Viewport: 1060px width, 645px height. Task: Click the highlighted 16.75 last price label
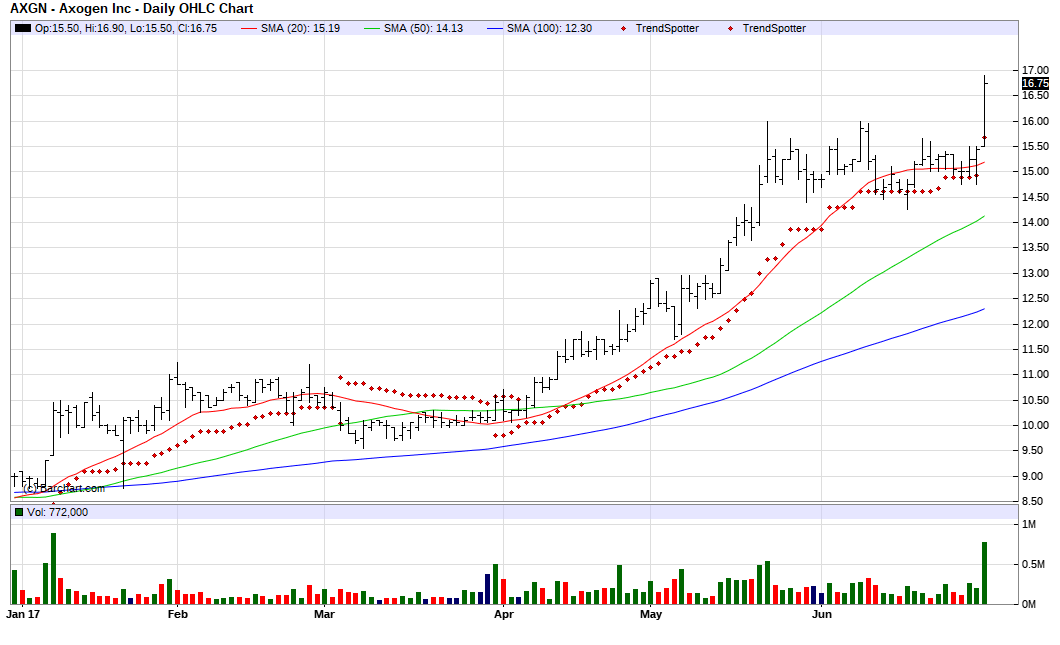tap(1035, 83)
